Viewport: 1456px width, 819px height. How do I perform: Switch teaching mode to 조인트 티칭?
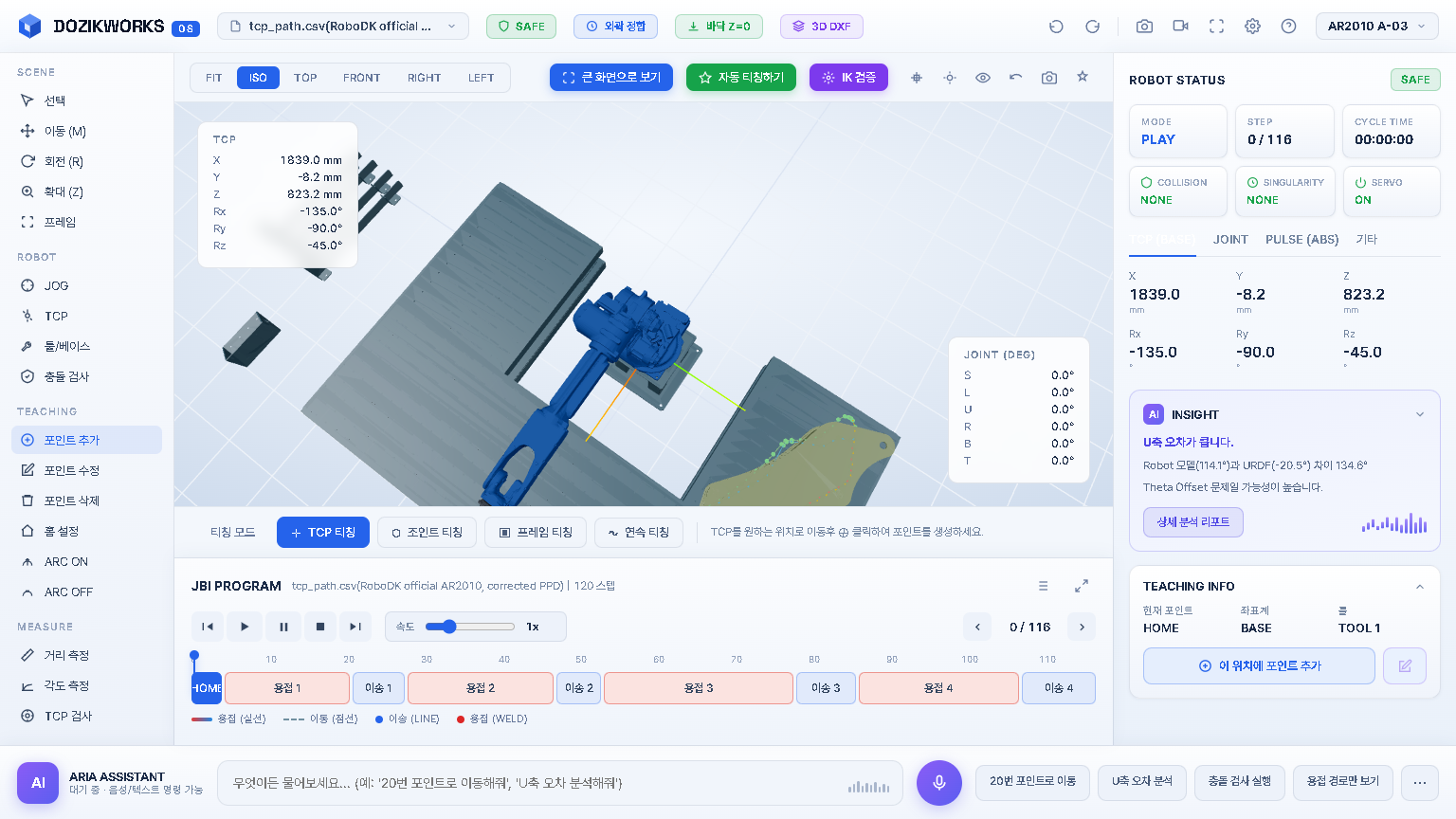click(x=427, y=533)
